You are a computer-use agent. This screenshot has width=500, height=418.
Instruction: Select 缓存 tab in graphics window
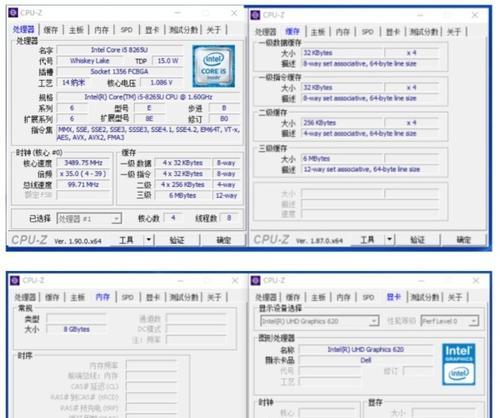tap(293, 297)
